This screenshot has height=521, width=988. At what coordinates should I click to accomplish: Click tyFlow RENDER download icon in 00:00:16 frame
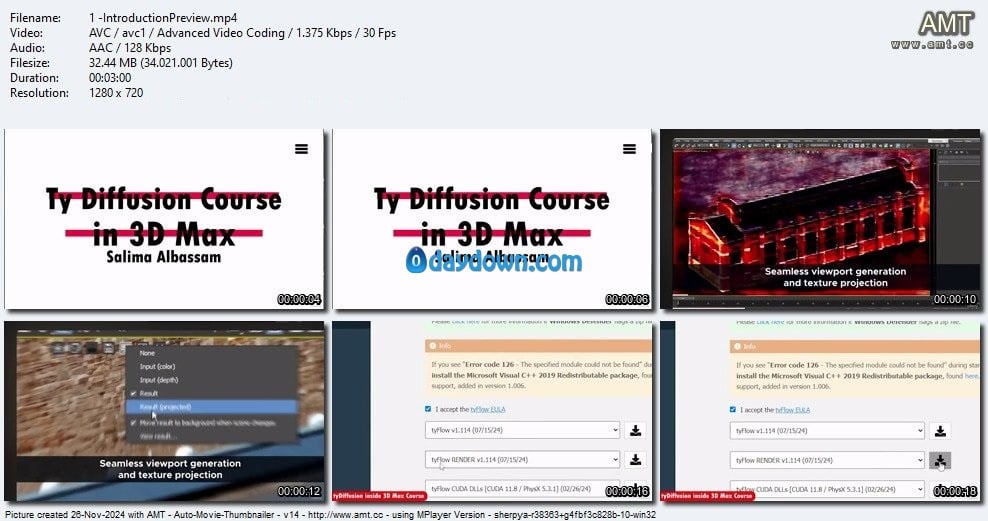point(635,460)
